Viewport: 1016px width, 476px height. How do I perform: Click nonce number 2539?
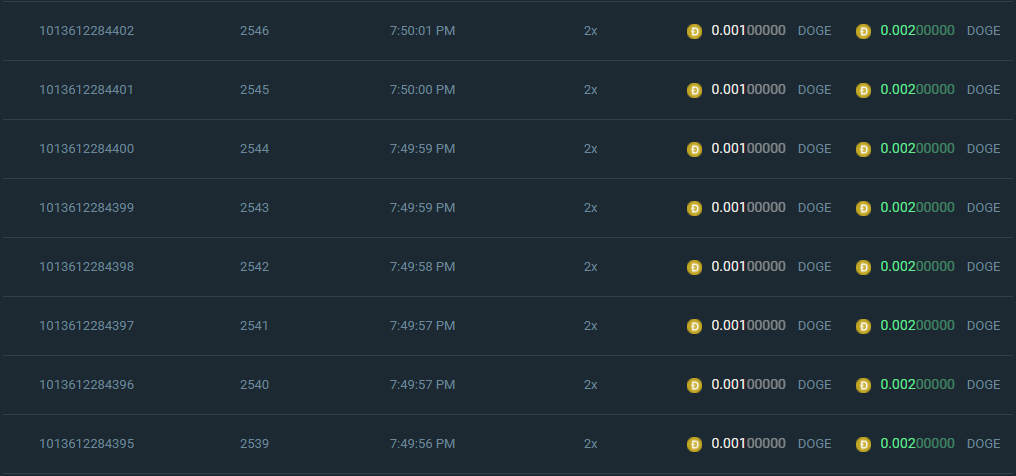point(255,444)
